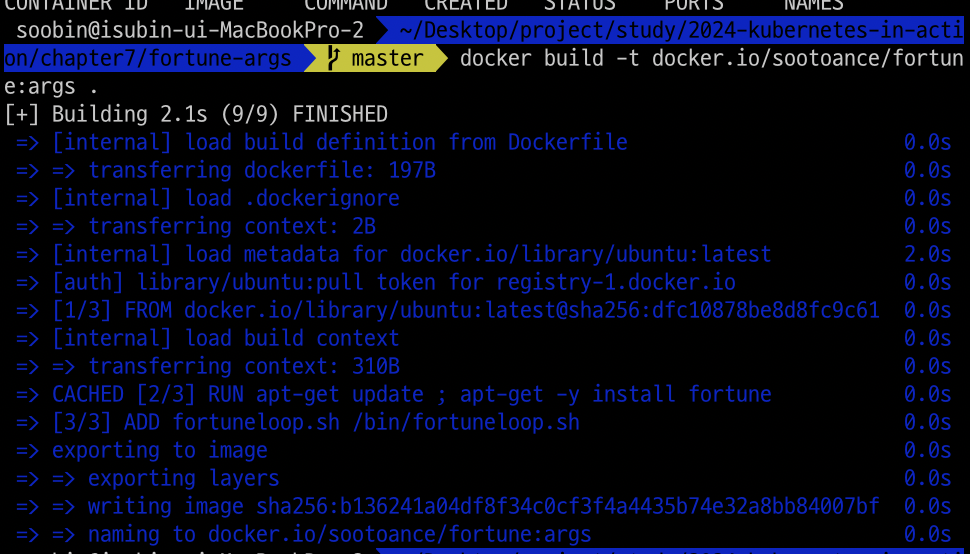Click the 'CONTAINER ID' column header
The width and height of the screenshot is (970, 554).
point(76,5)
